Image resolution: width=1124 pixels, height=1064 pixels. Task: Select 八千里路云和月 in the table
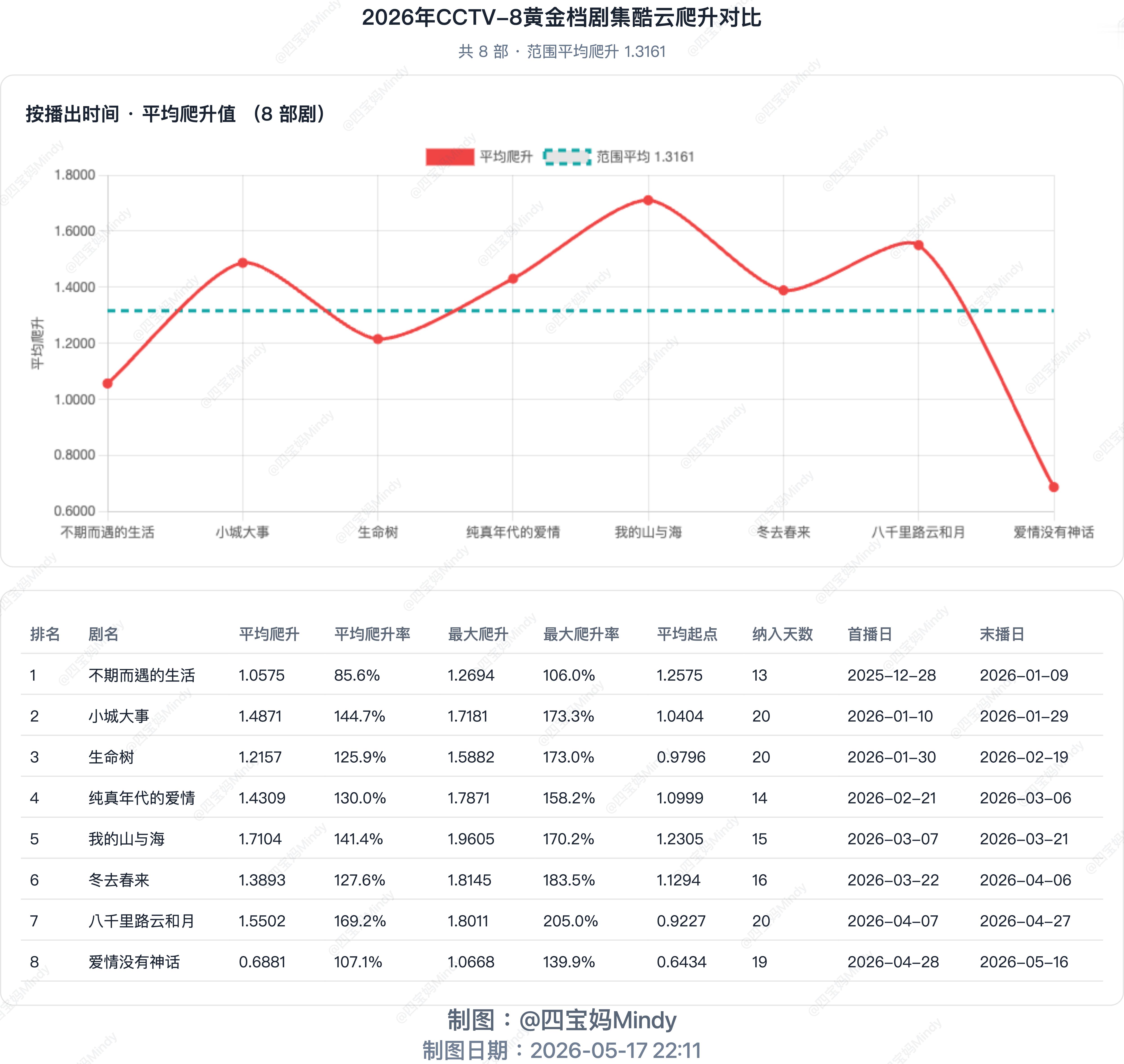142,921
